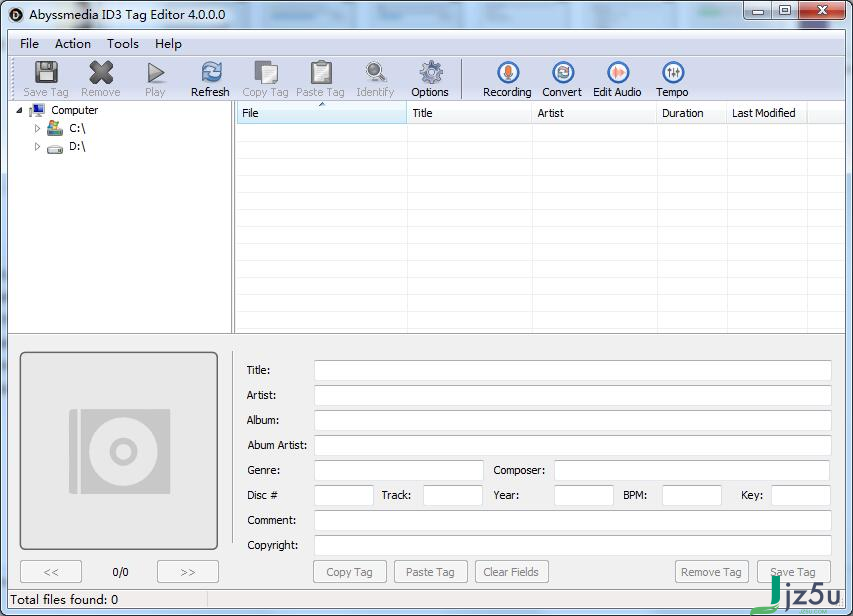
Task: Focus the BPM input field
Action: [x=692, y=495]
